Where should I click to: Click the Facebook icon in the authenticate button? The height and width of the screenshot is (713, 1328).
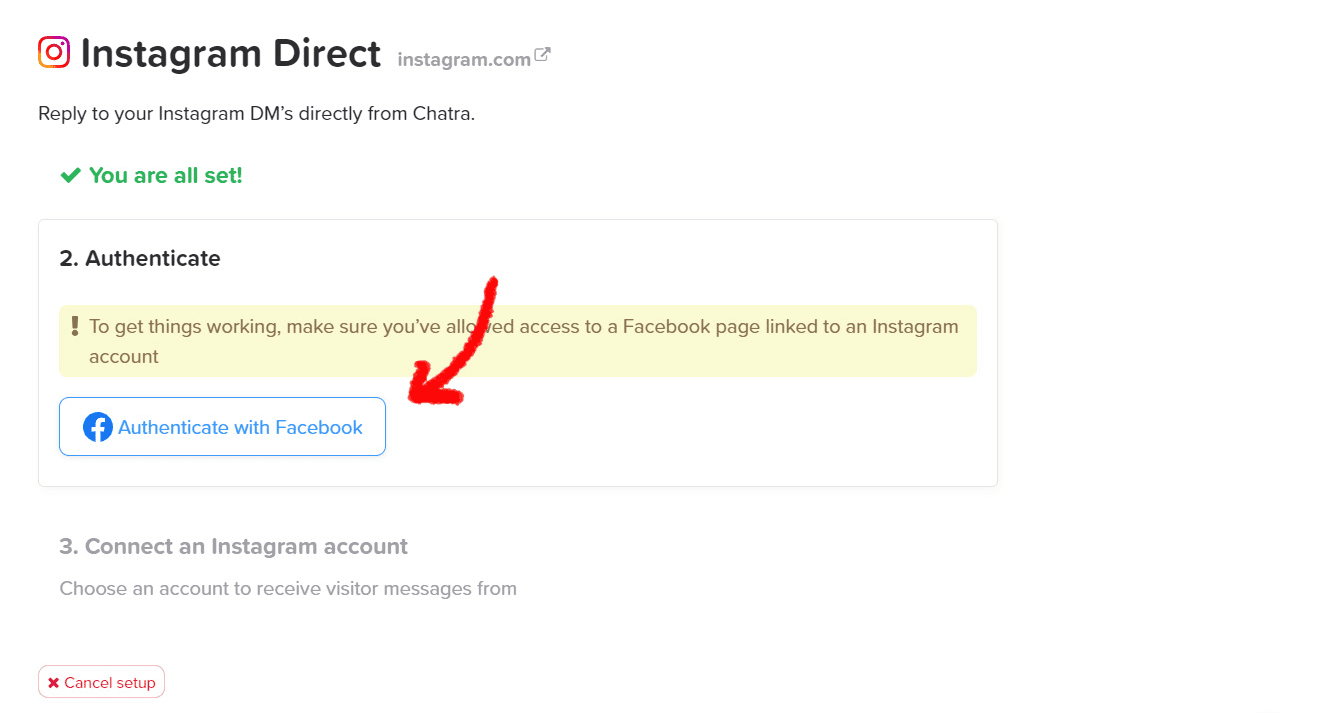pyautogui.click(x=97, y=426)
